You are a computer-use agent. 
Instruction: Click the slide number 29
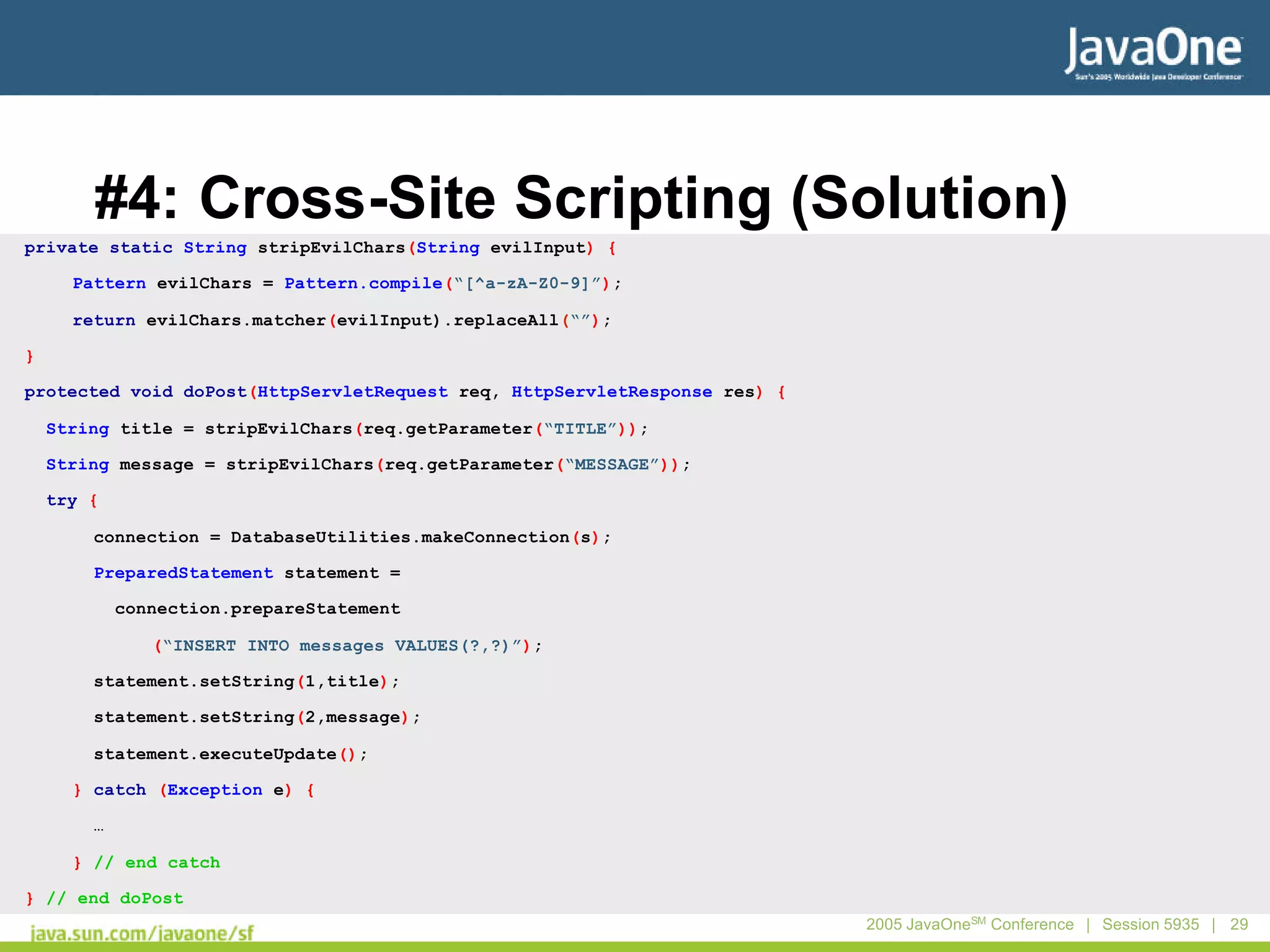coord(1239,925)
